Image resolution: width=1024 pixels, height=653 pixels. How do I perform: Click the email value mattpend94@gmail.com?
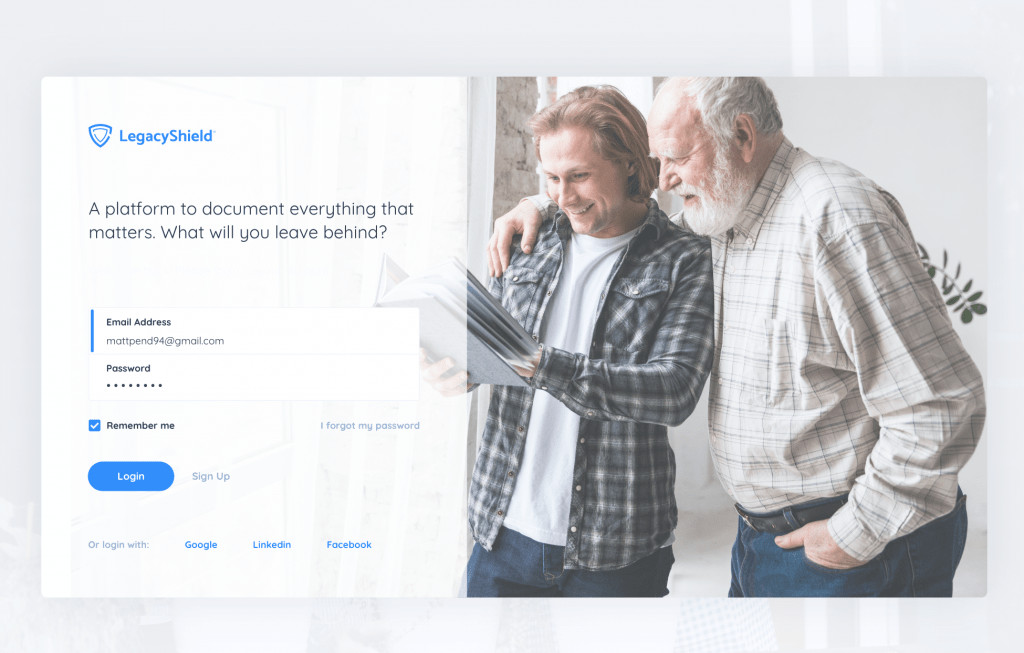(165, 341)
